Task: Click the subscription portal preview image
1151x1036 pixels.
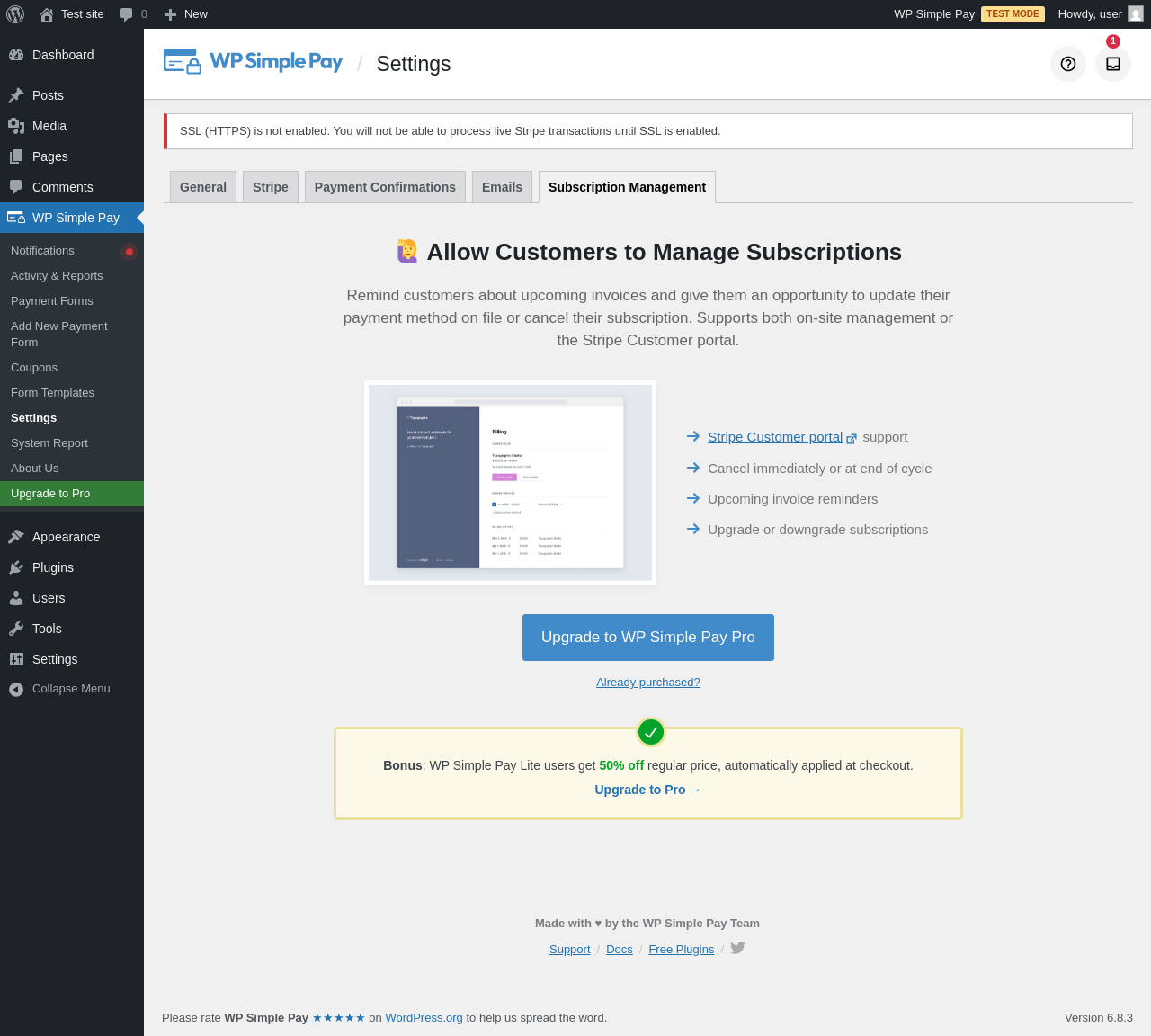Action: click(510, 483)
